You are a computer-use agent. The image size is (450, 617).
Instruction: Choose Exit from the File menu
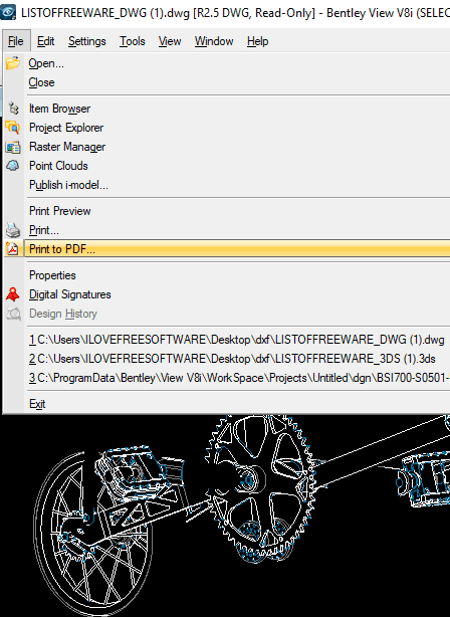coord(227,404)
